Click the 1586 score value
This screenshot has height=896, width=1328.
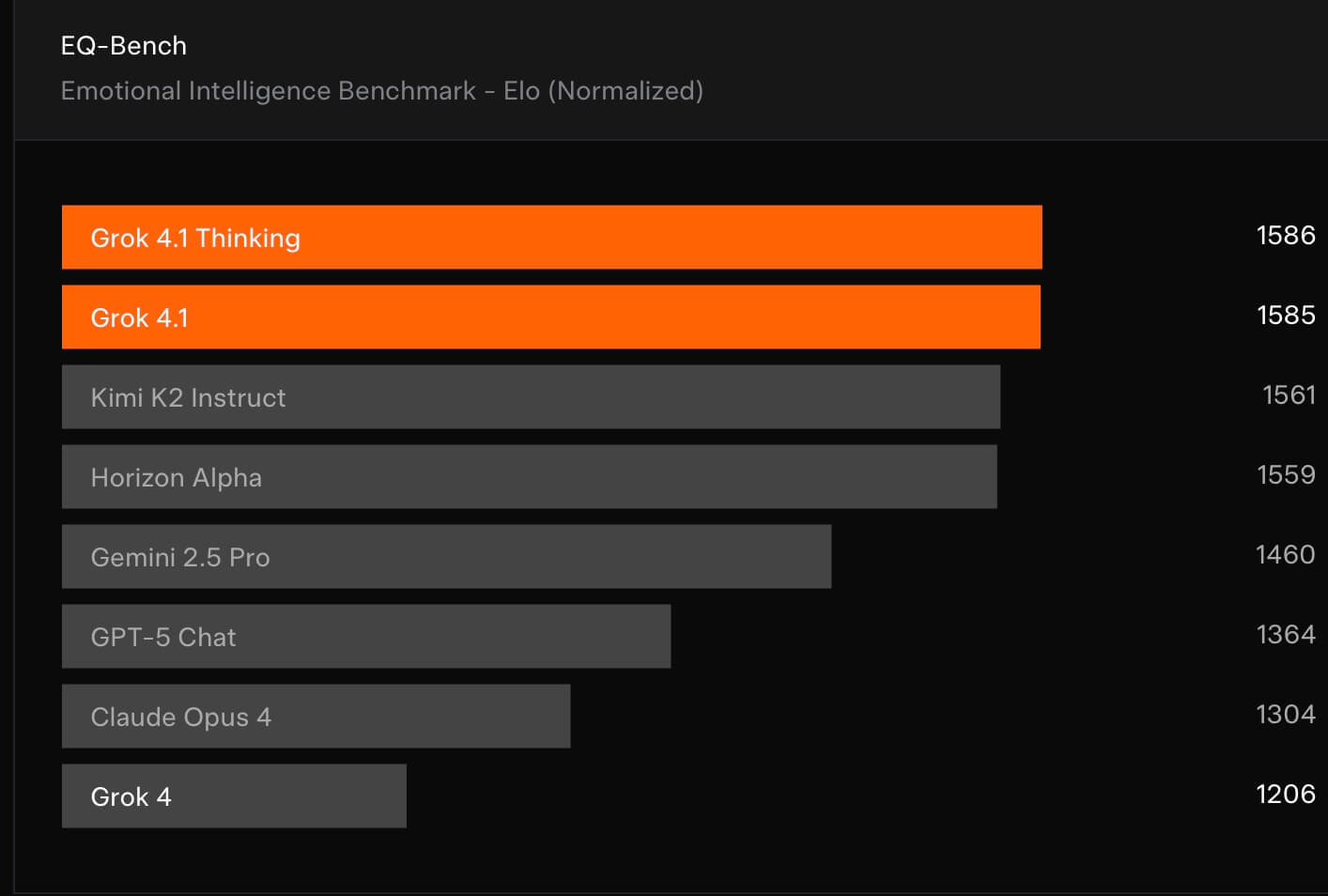tap(1285, 235)
